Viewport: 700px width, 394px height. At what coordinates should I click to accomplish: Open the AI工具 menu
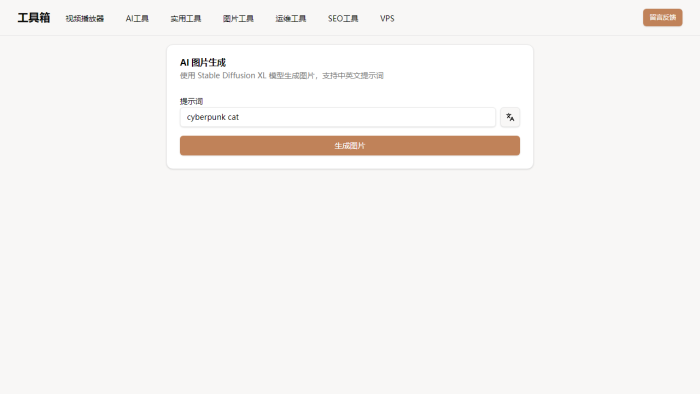pos(137,18)
